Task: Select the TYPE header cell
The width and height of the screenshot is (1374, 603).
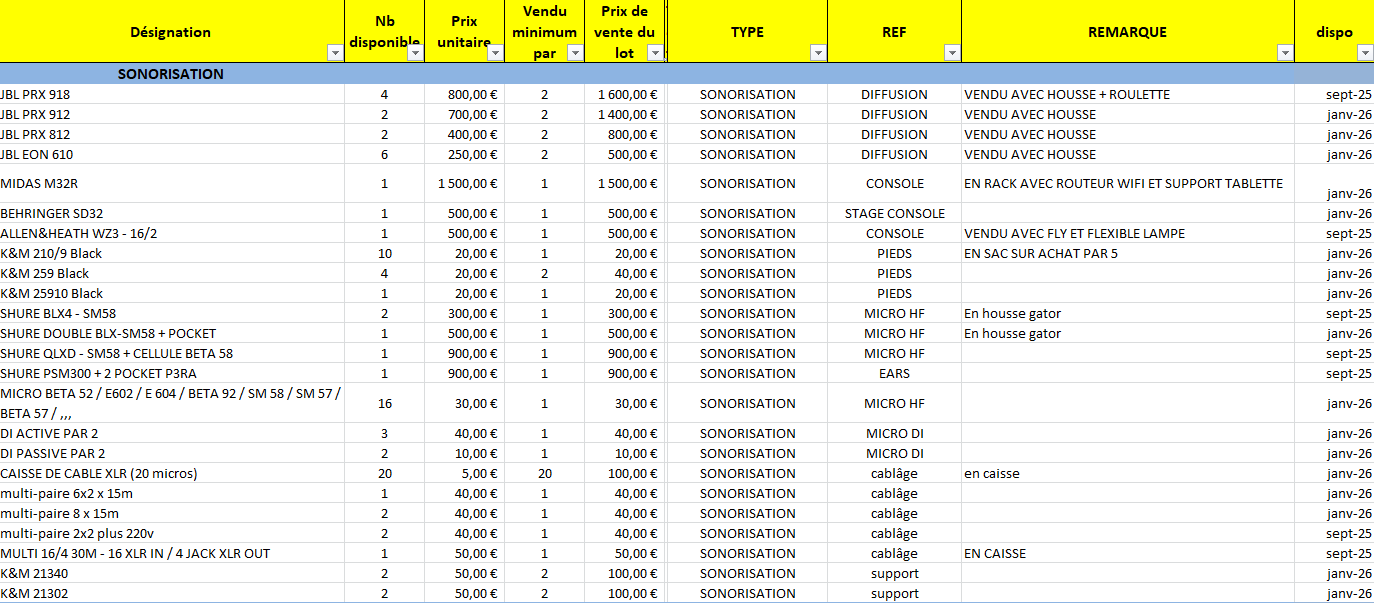Action: coord(747,32)
